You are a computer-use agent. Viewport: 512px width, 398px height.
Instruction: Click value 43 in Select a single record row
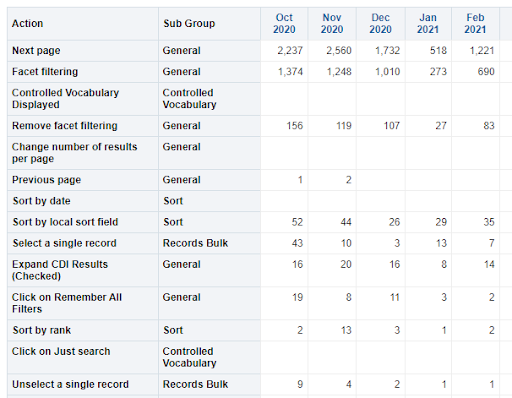(297, 243)
